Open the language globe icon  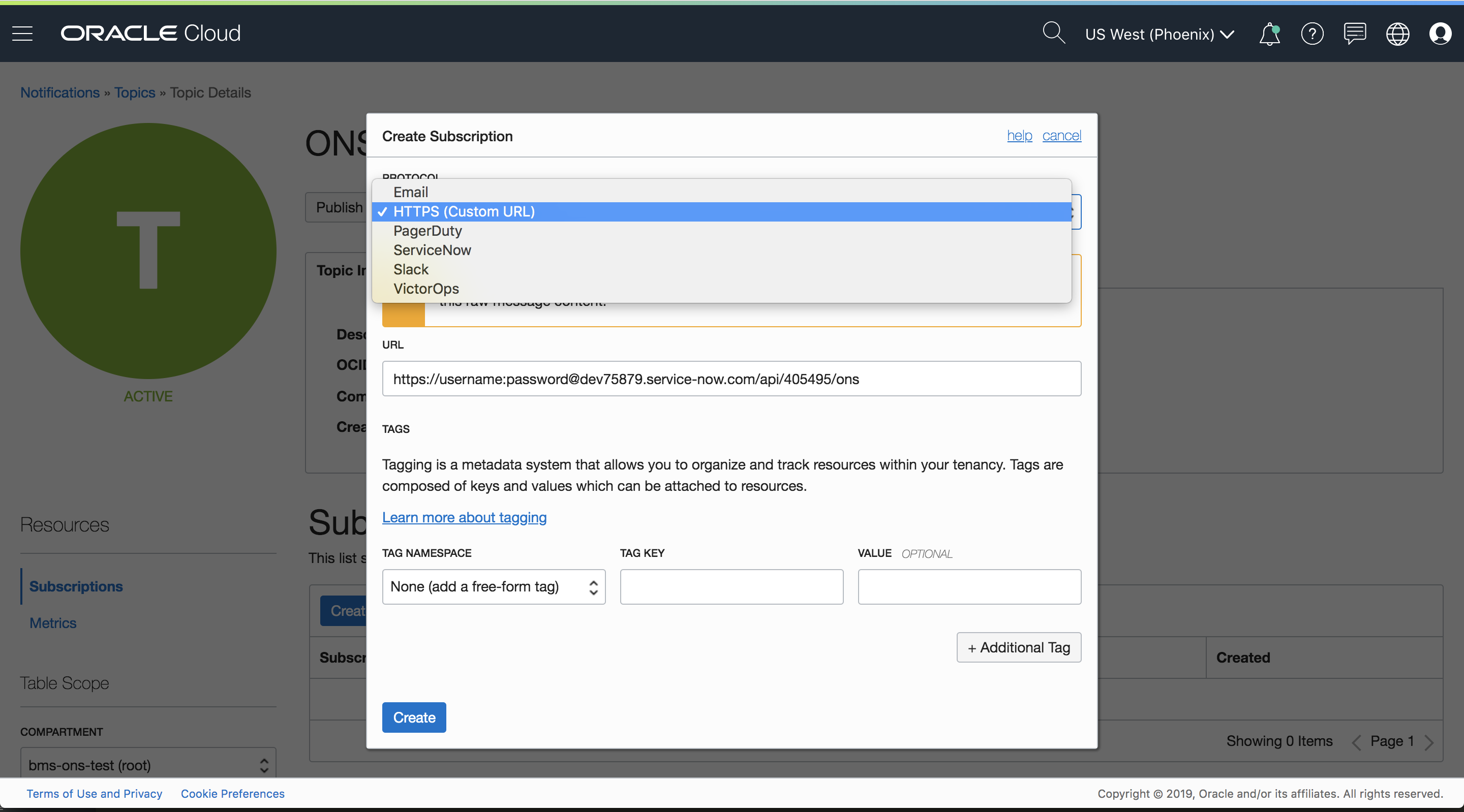point(1397,34)
